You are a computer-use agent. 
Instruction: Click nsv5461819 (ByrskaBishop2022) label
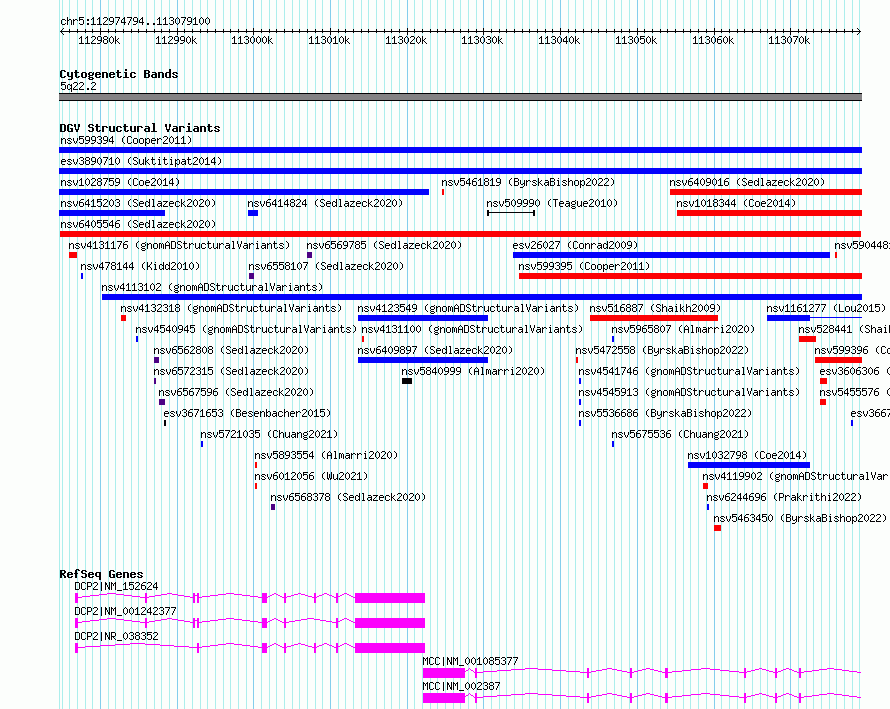(528, 182)
